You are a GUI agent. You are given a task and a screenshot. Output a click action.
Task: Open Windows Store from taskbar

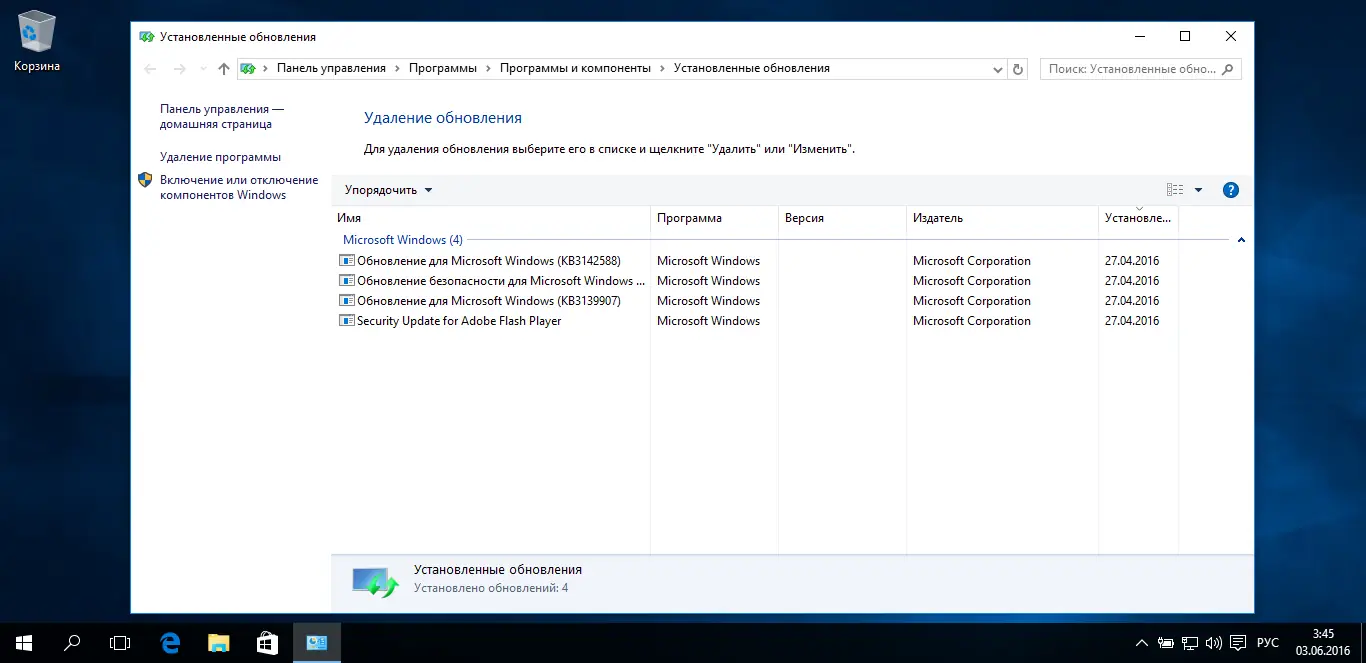[x=267, y=643]
